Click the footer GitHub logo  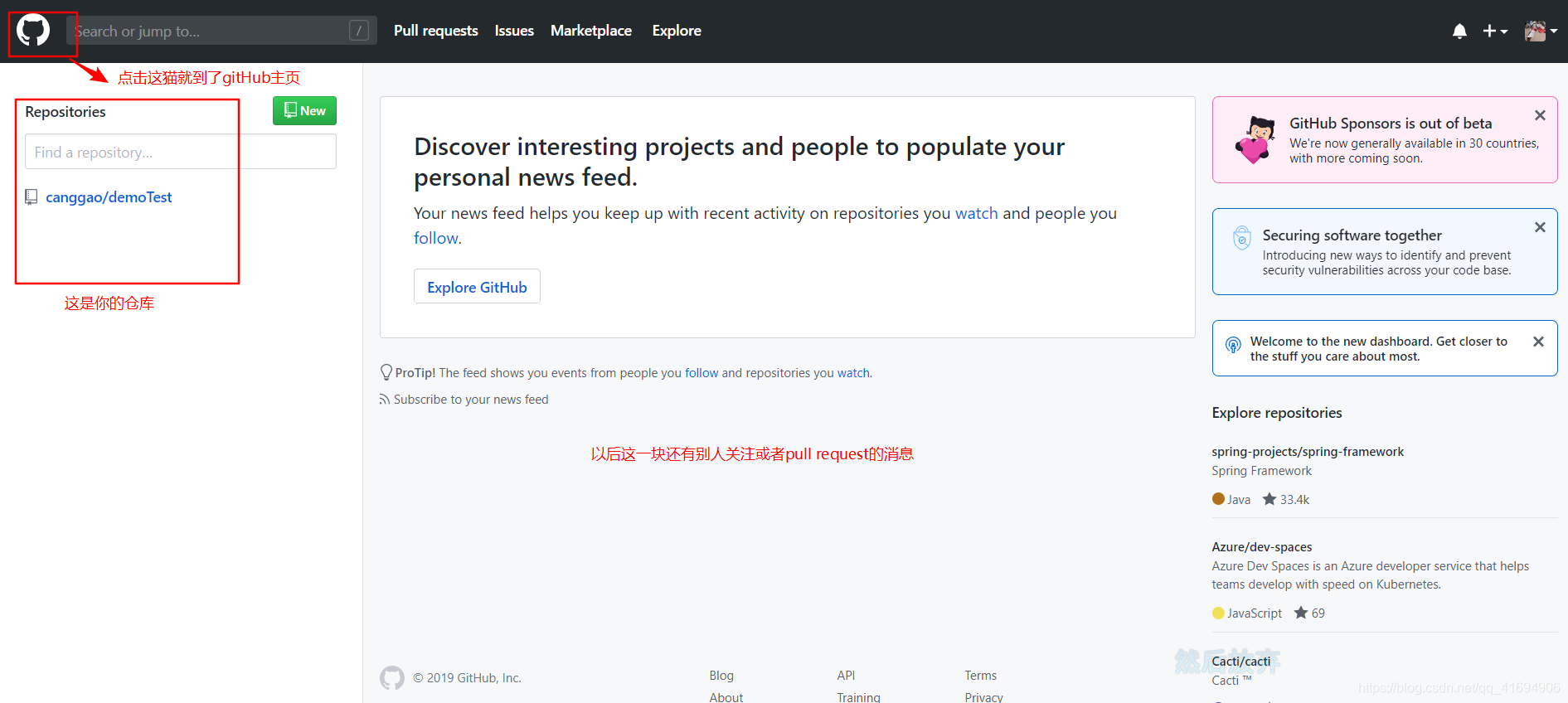(x=392, y=678)
